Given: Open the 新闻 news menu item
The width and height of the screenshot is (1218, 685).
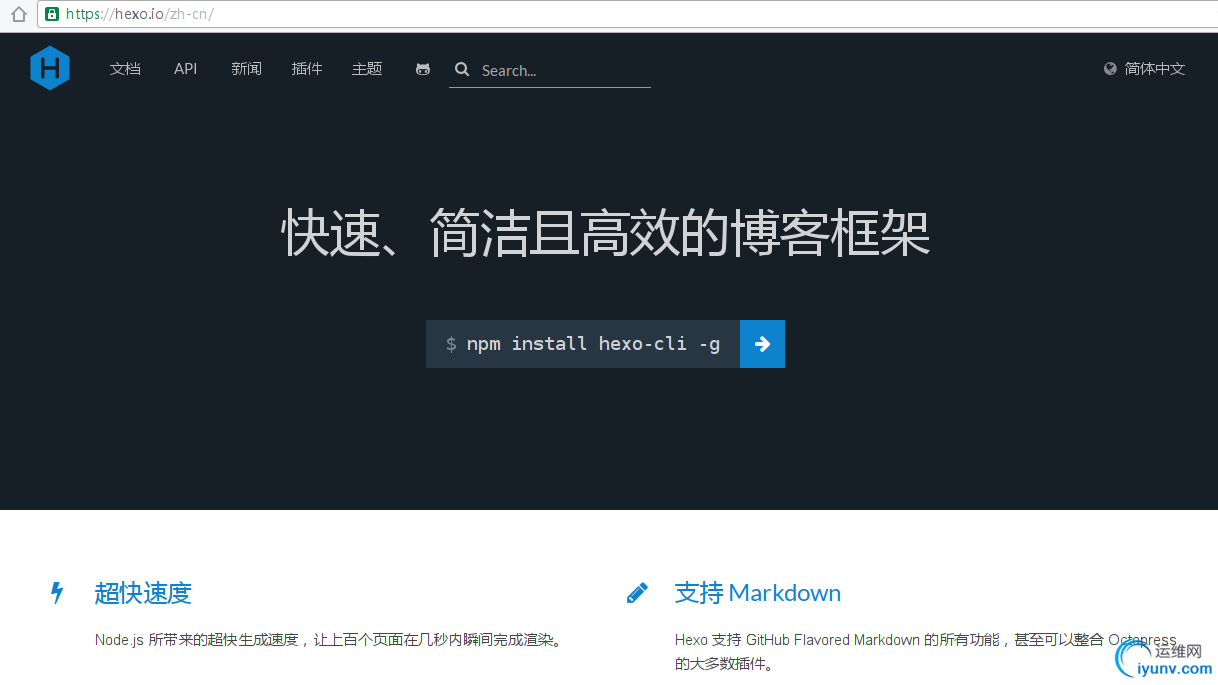Looking at the screenshot, I should [246, 69].
